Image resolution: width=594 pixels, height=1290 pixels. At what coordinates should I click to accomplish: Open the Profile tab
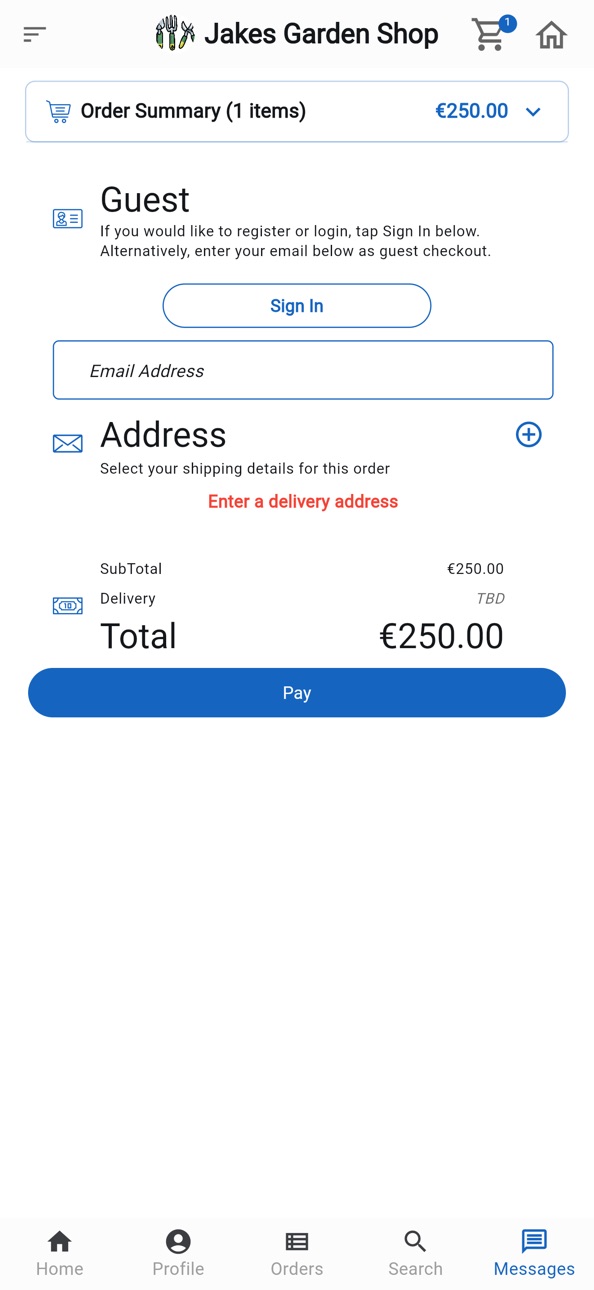tap(178, 1253)
